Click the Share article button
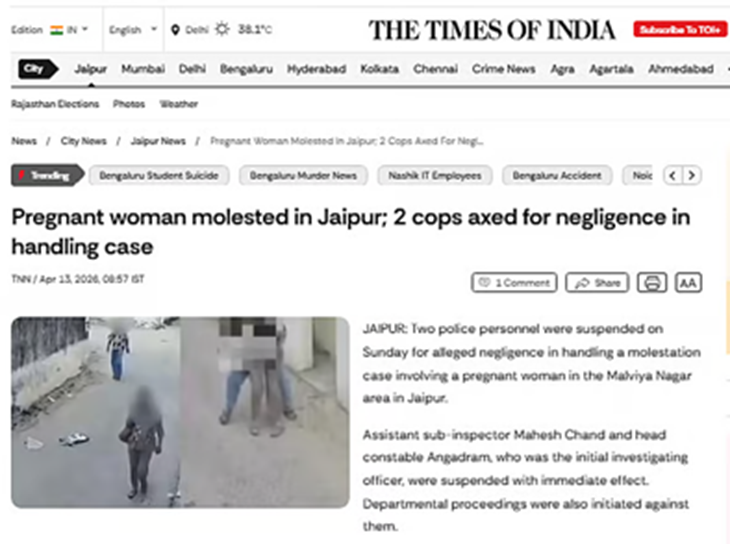Screen dimensions: 730x544 coord(597,283)
